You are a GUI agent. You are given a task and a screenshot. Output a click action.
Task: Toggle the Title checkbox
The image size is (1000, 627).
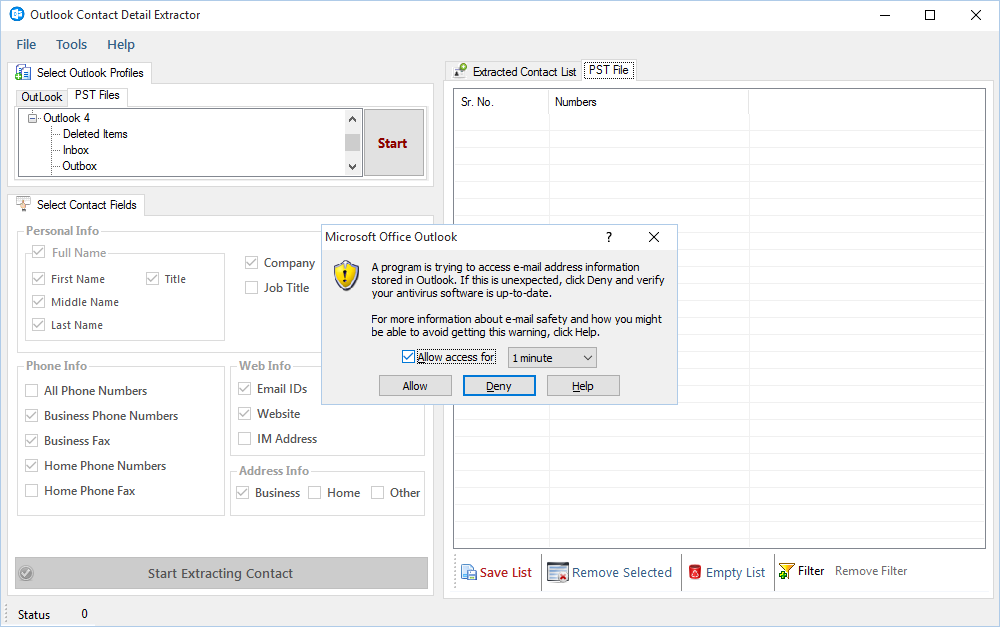click(152, 279)
